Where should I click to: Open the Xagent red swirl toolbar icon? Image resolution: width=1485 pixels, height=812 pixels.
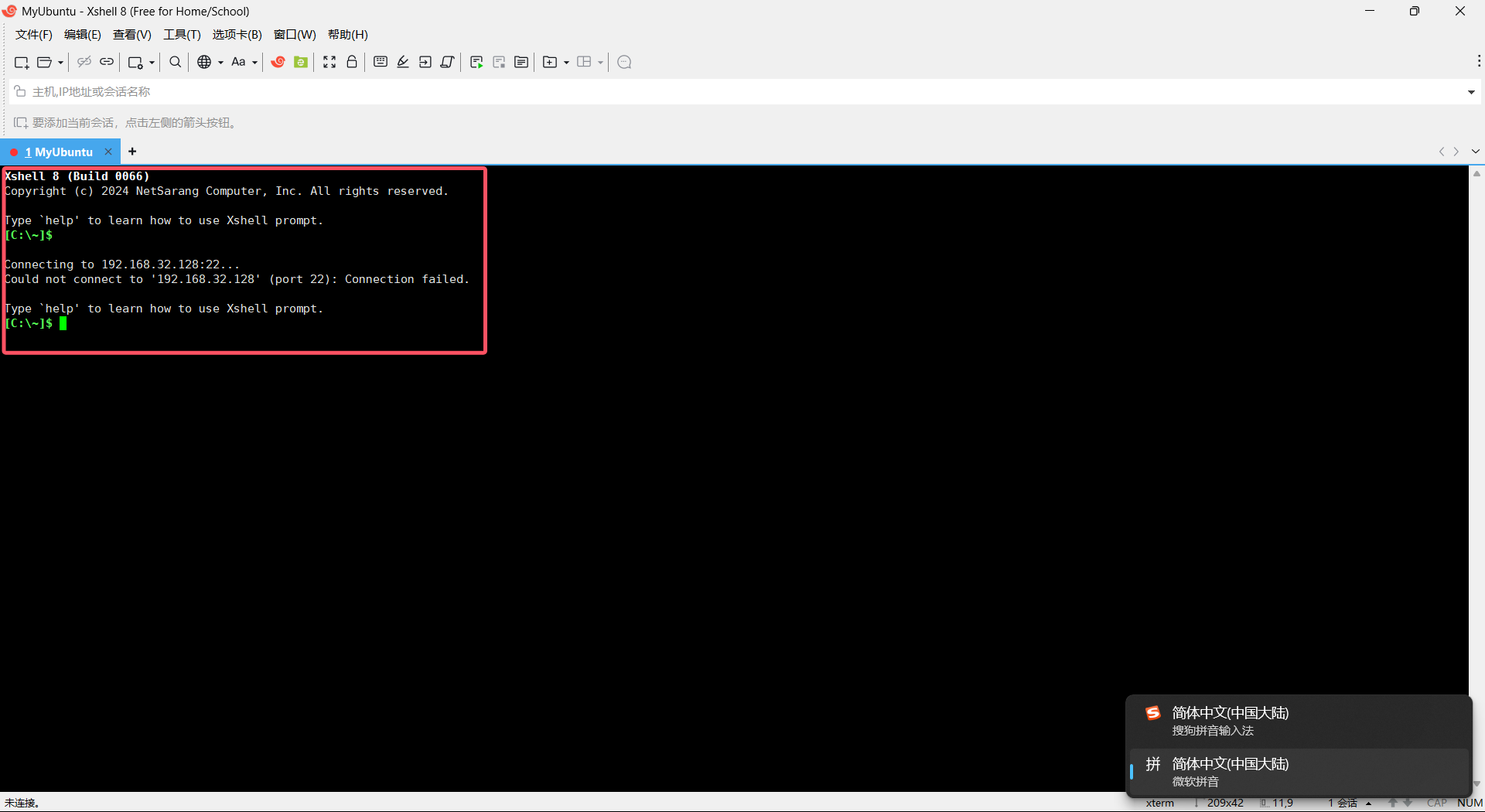[278, 62]
